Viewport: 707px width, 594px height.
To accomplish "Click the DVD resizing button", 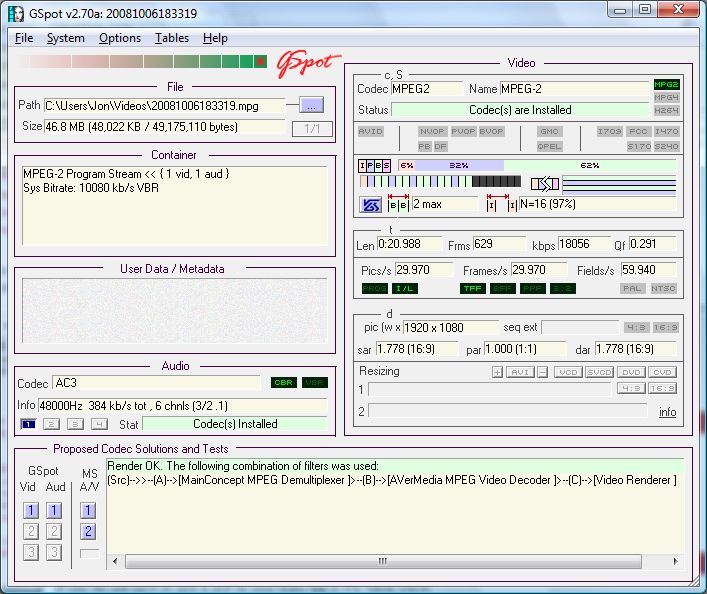I will (631, 373).
